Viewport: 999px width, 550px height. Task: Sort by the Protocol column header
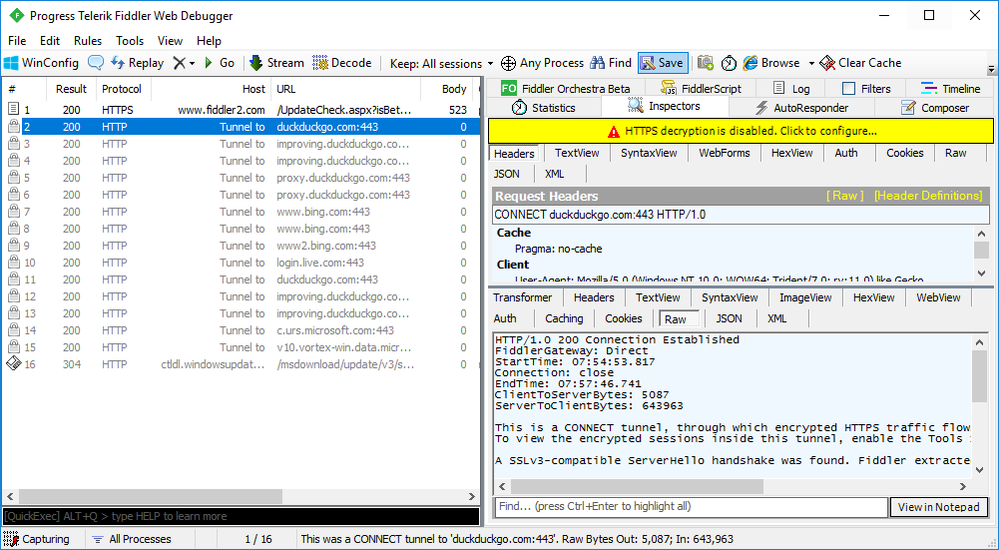(122, 89)
